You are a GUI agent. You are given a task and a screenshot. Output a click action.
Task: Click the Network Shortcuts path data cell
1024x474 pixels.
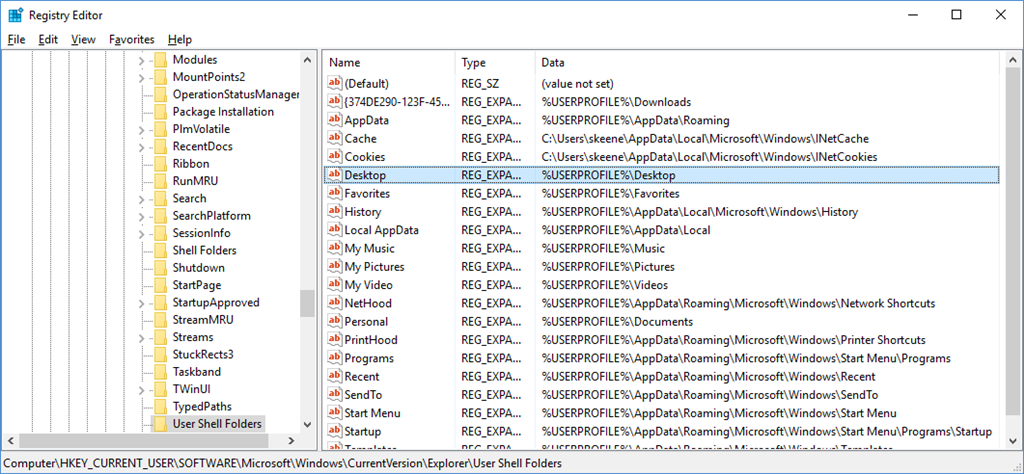point(739,303)
